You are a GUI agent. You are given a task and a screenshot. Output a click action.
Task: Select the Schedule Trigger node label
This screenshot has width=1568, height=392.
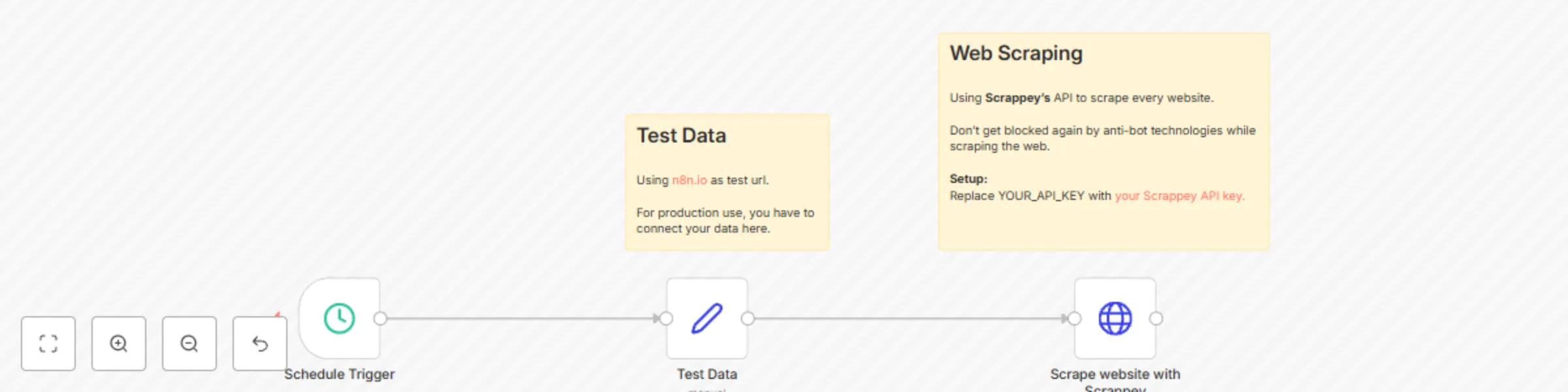point(340,374)
